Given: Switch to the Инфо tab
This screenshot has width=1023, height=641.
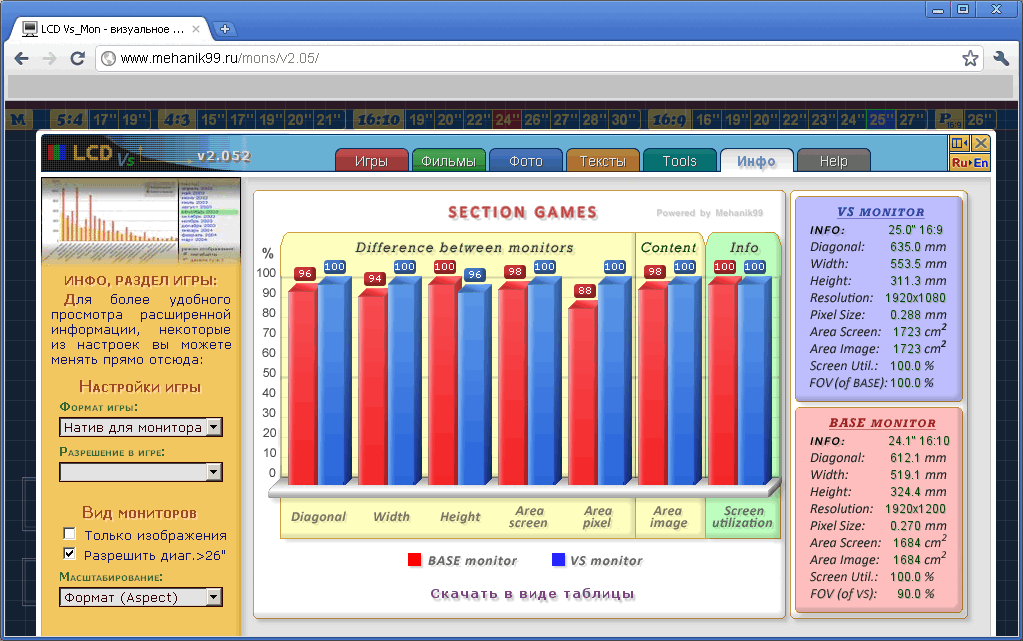Looking at the screenshot, I should 756,161.
